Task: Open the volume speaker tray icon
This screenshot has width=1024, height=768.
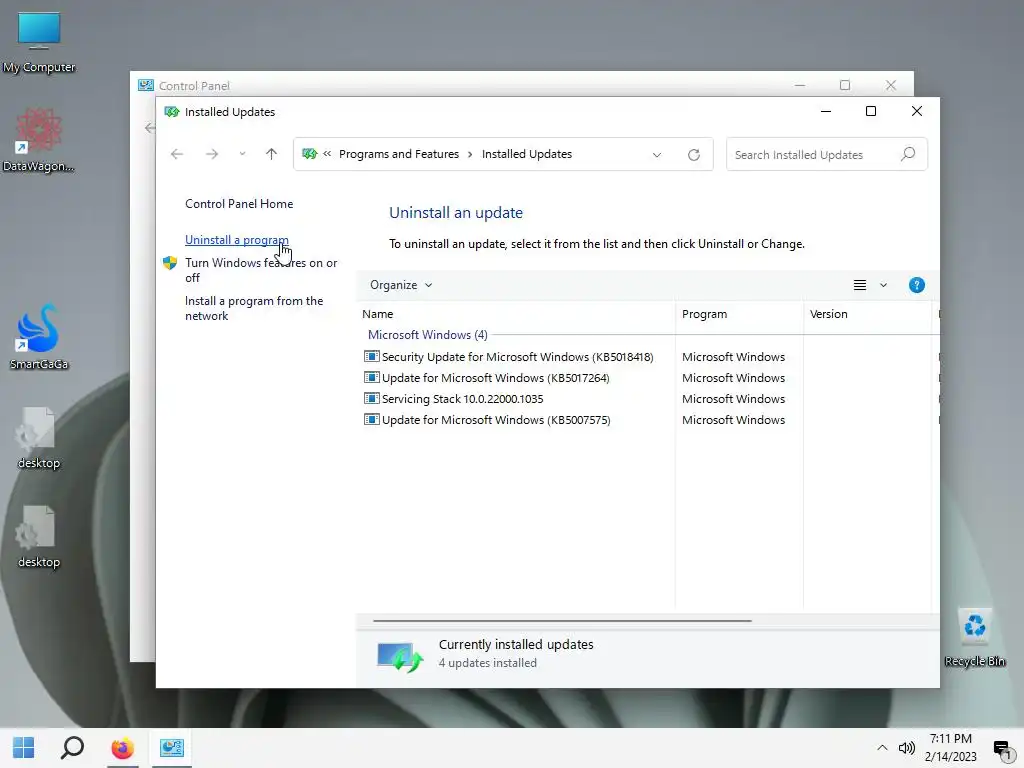Action: 907,748
